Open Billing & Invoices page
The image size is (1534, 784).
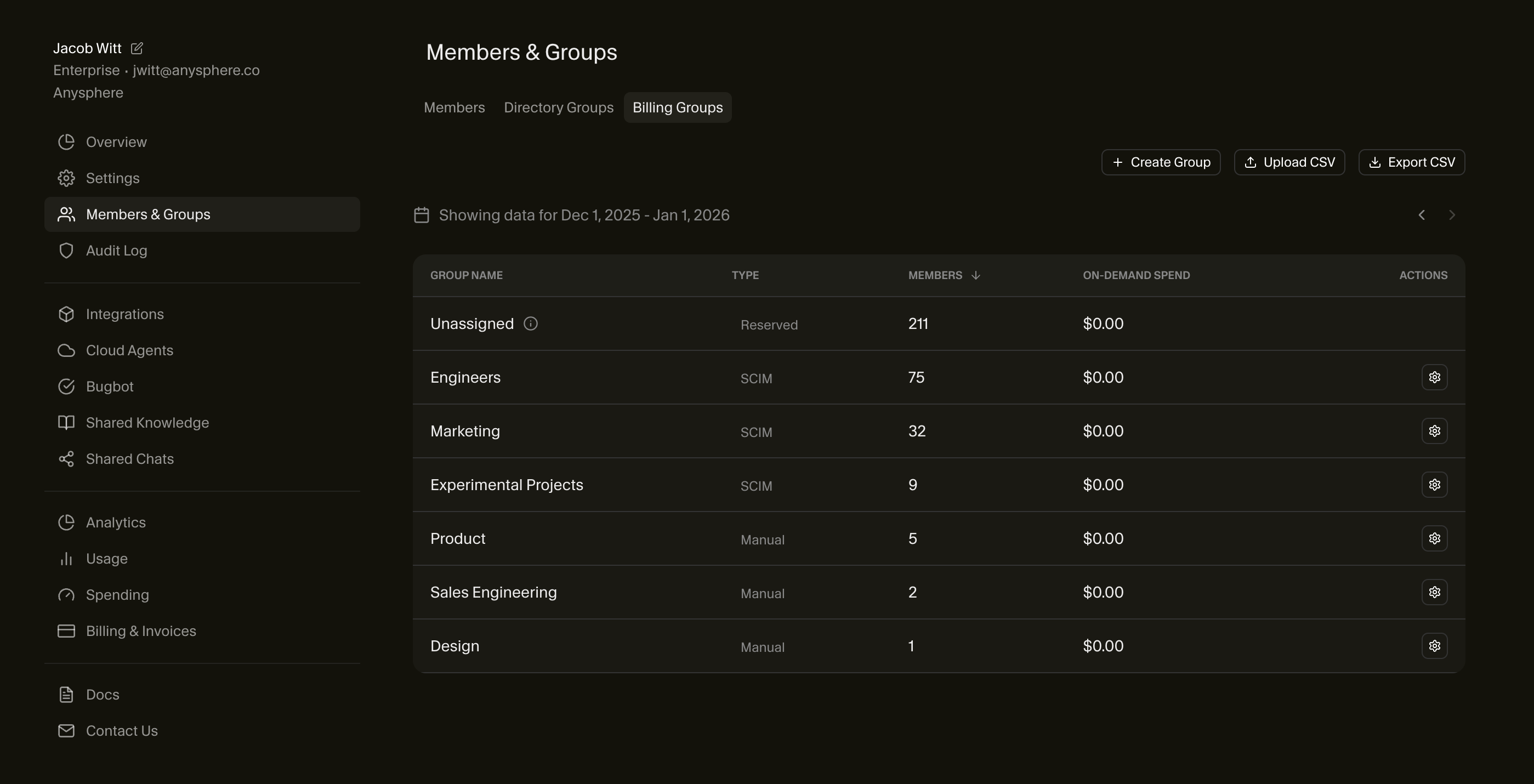click(140, 631)
